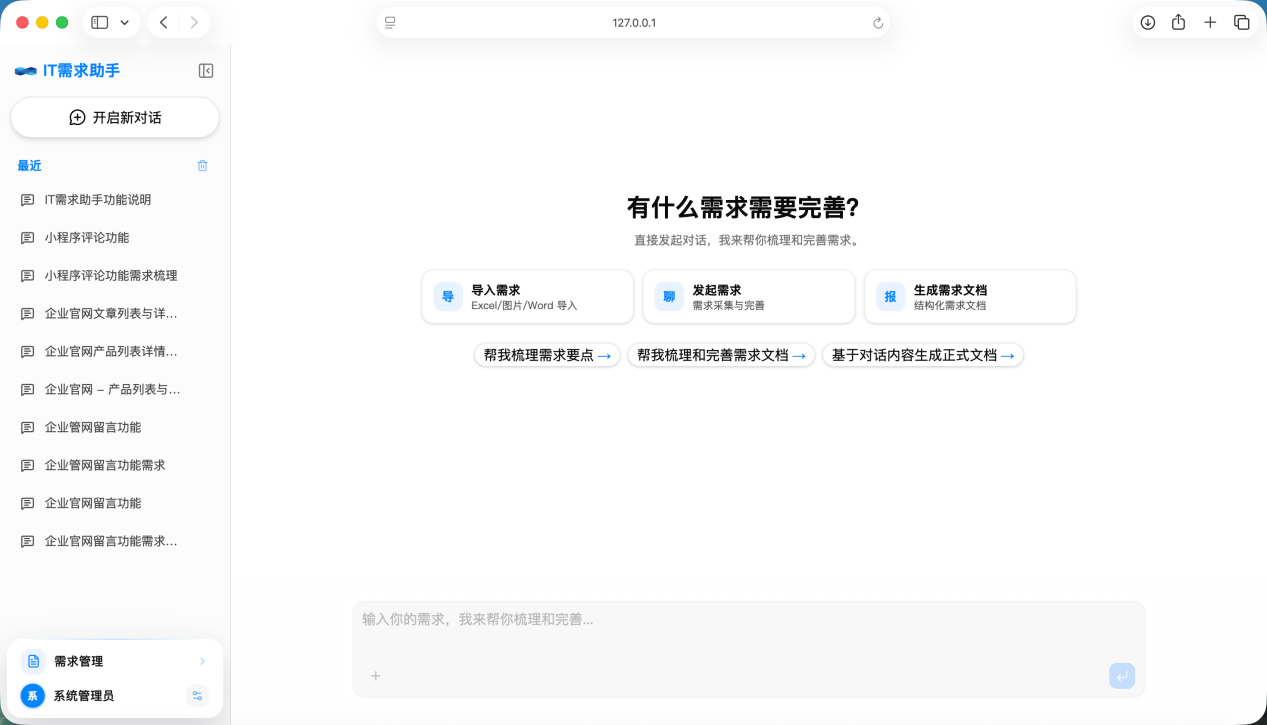Collapse the app sidebar panel icon
The height and width of the screenshot is (725, 1267).
point(206,71)
